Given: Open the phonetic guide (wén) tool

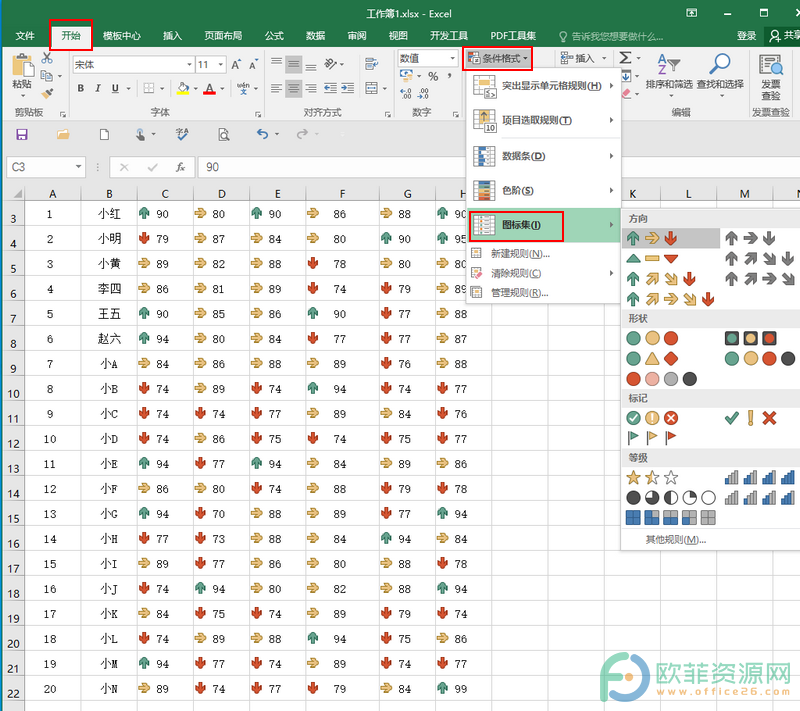Looking at the screenshot, I should coord(243,88).
